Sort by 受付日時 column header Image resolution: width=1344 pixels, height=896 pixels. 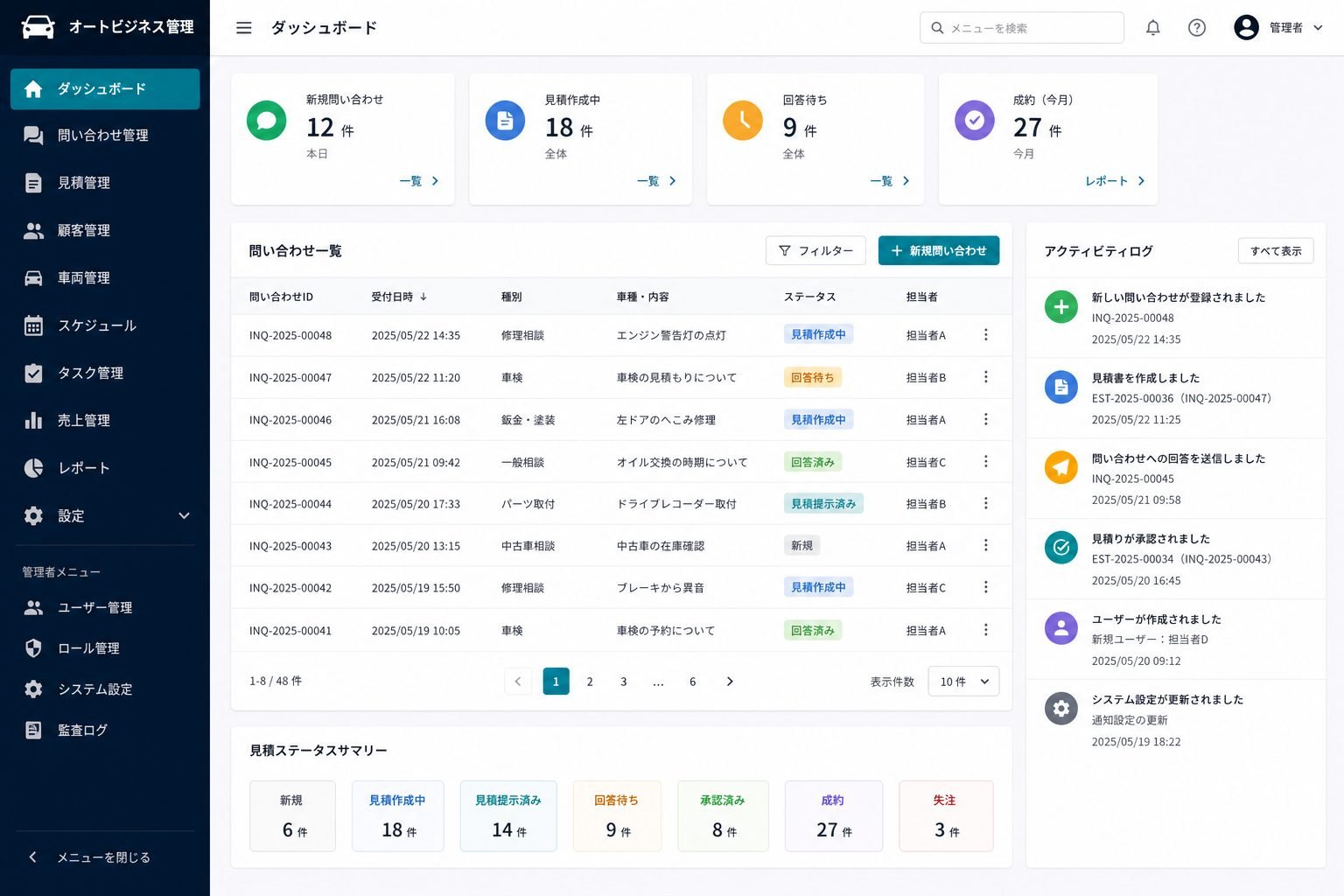(x=399, y=297)
